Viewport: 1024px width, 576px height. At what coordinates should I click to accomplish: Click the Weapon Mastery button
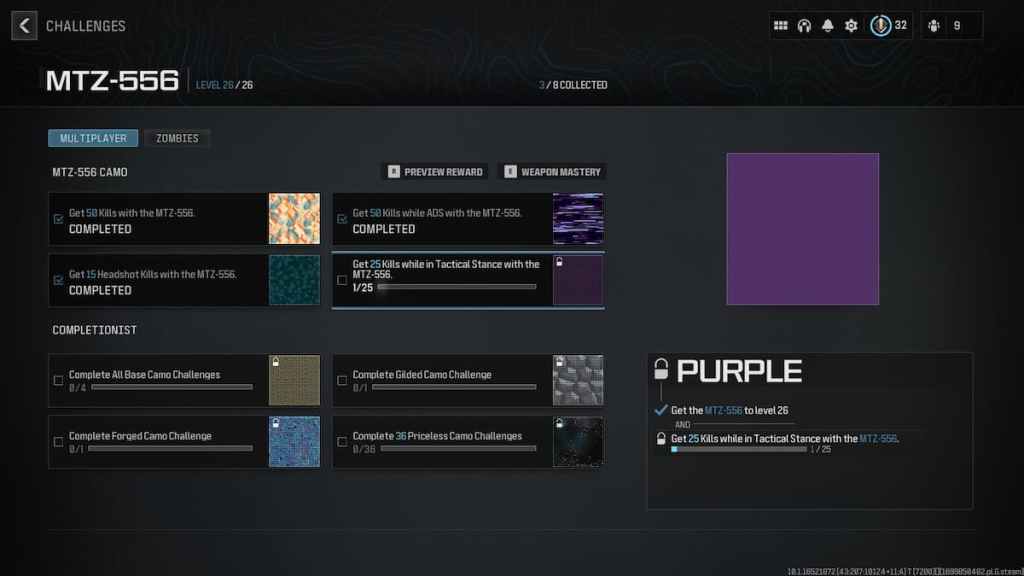[552, 172]
